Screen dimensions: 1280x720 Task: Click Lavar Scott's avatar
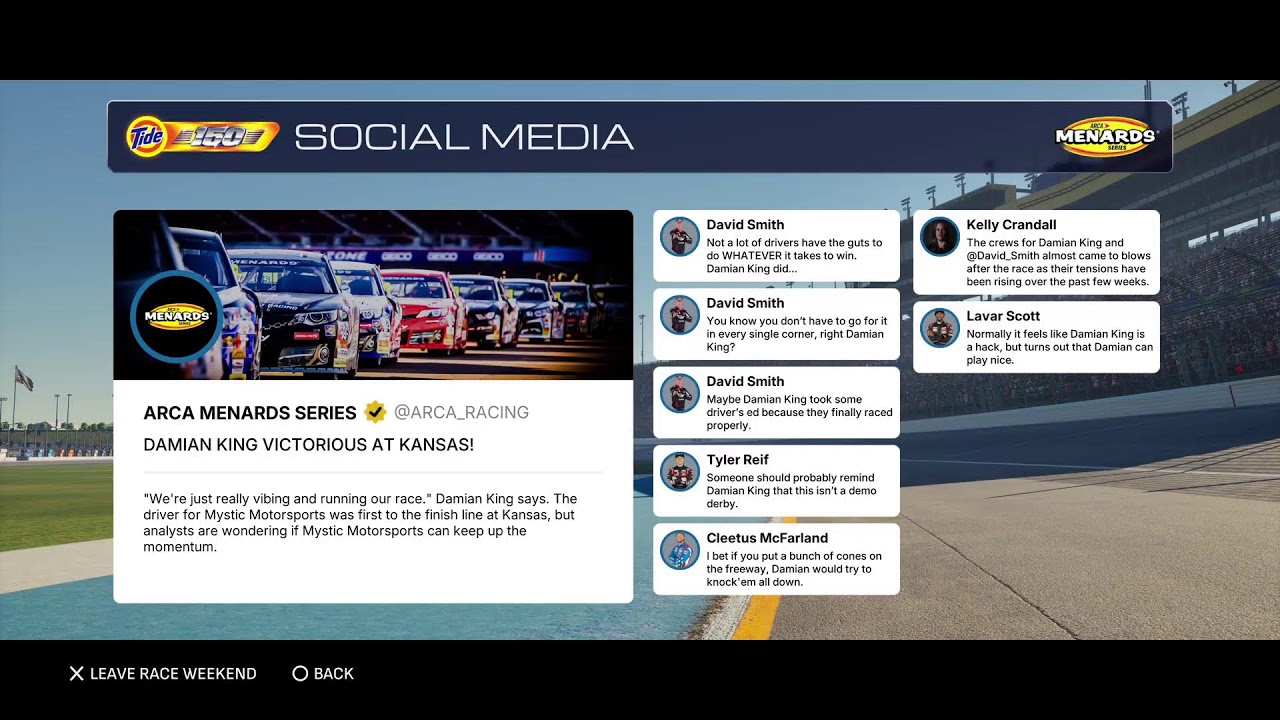point(940,328)
